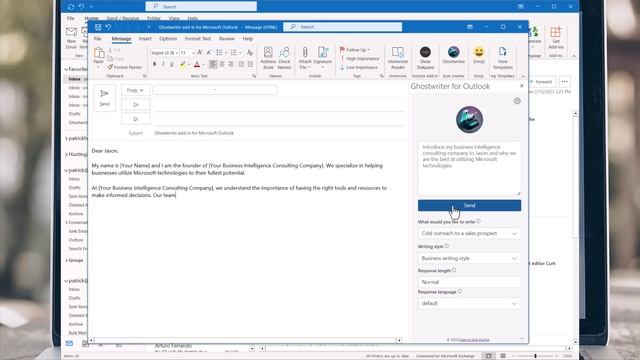640x360 pixels.
Task: Switch to the Message ribbon tab
Action: (121, 39)
